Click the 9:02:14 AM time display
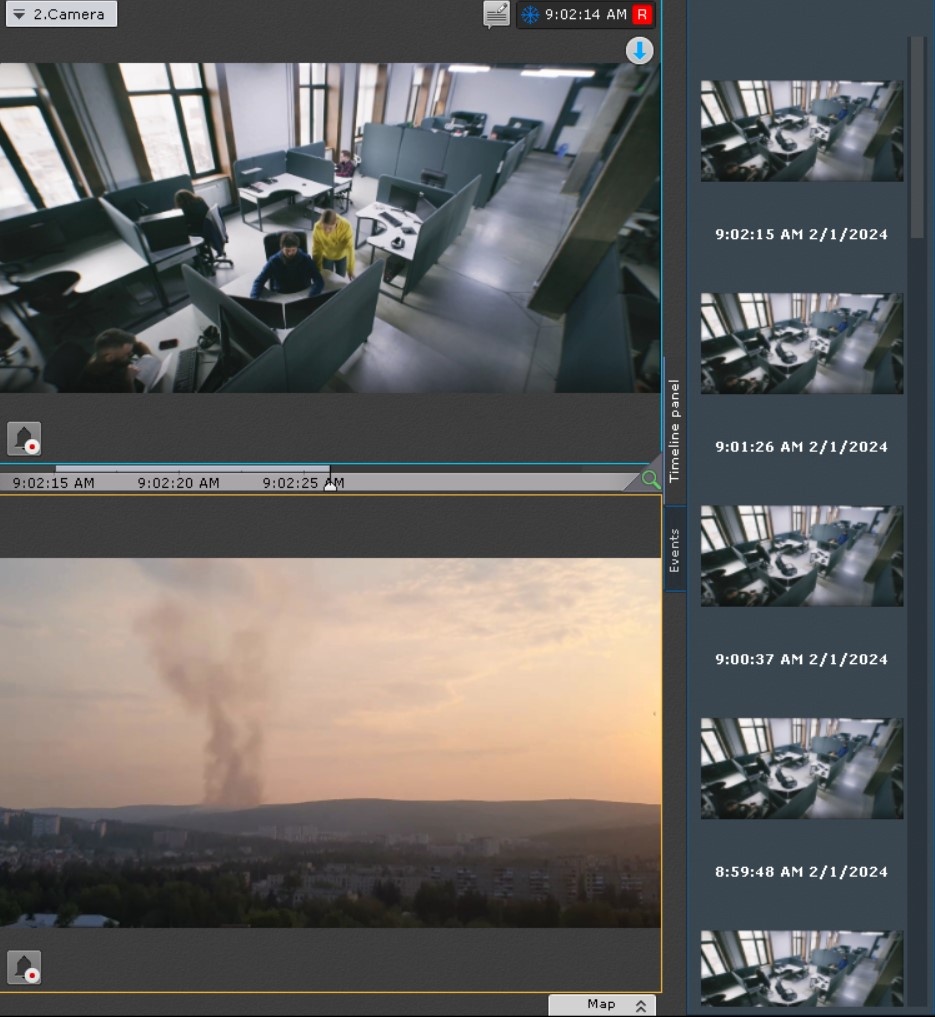 click(x=585, y=15)
